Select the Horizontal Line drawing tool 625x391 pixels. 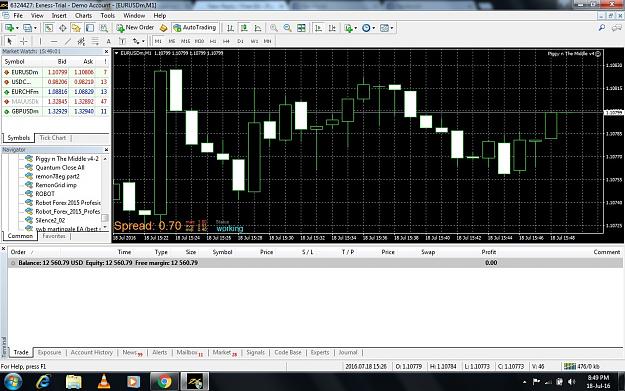[54, 41]
